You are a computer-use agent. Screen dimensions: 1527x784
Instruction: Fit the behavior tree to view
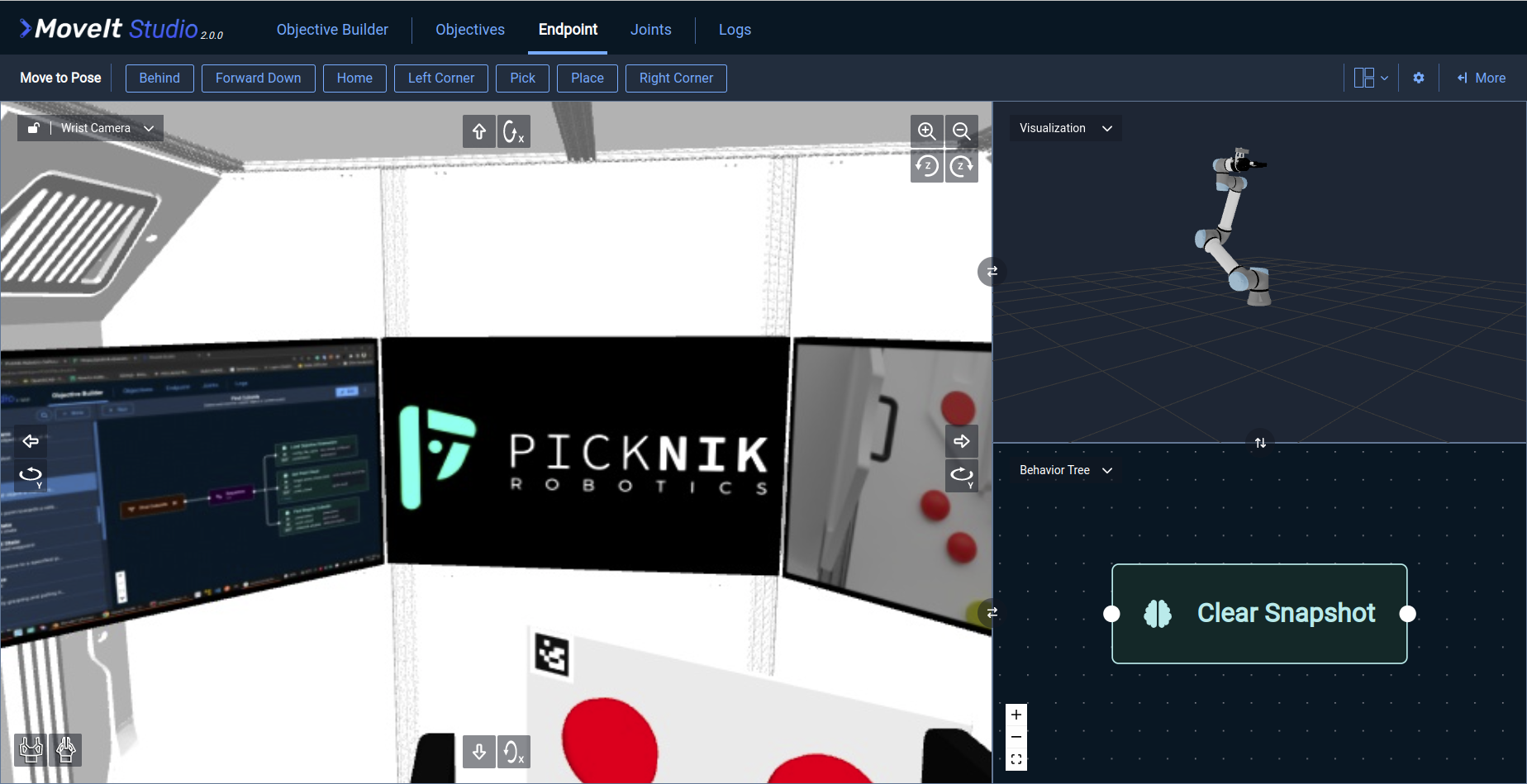(1016, 759)
